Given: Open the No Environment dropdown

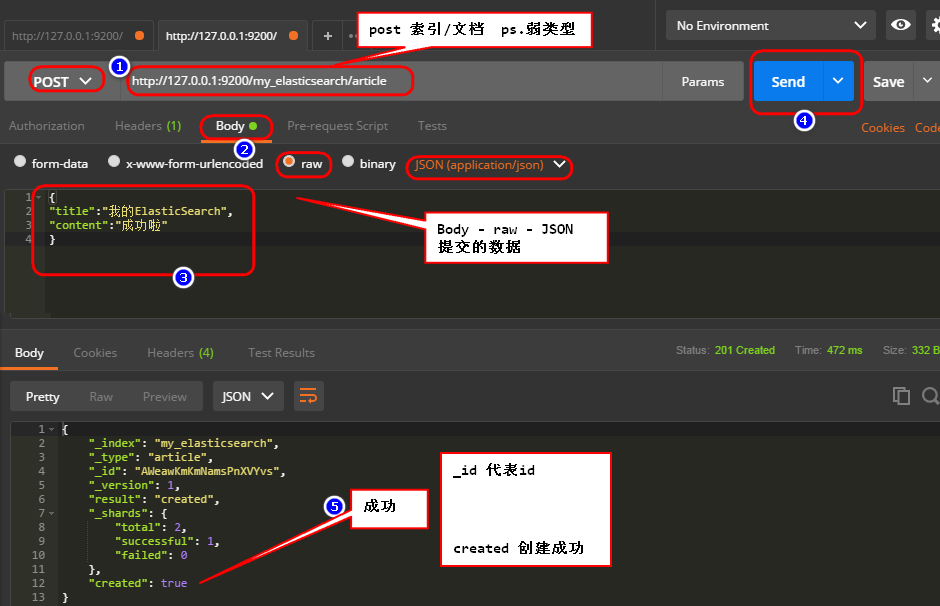Looking at the screenshot, I should coord(771,25).
